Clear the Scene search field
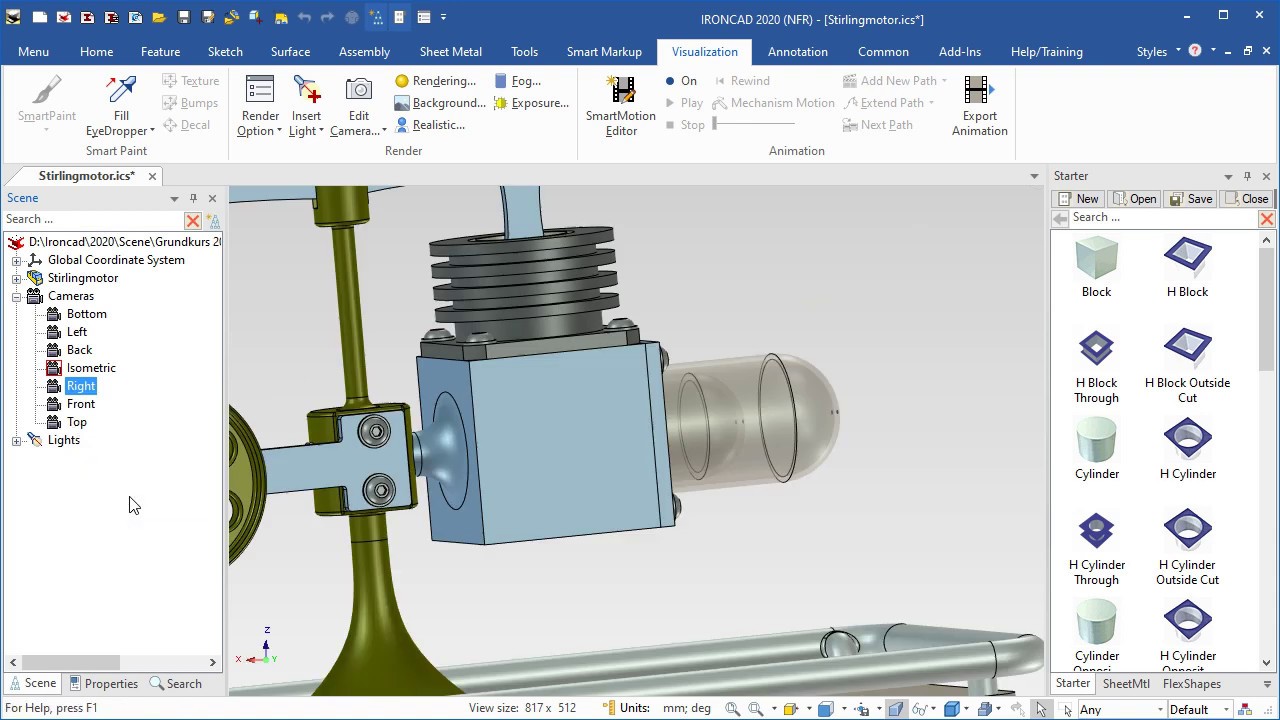This screenshot has height=720, width=1280. (x=193, y=220)
